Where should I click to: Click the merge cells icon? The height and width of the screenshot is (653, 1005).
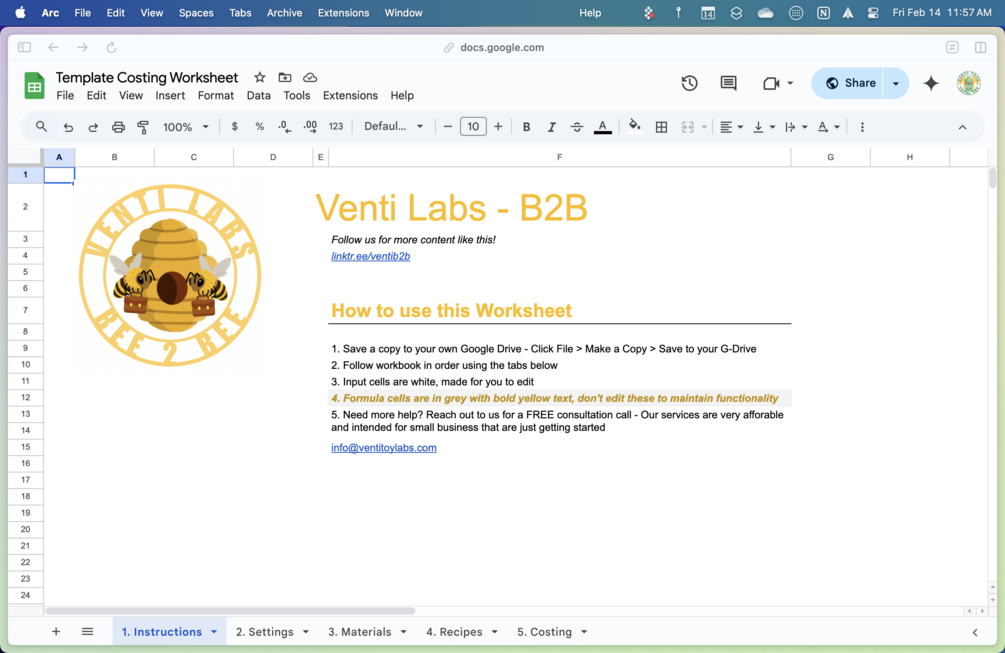(x=688, y=127)
